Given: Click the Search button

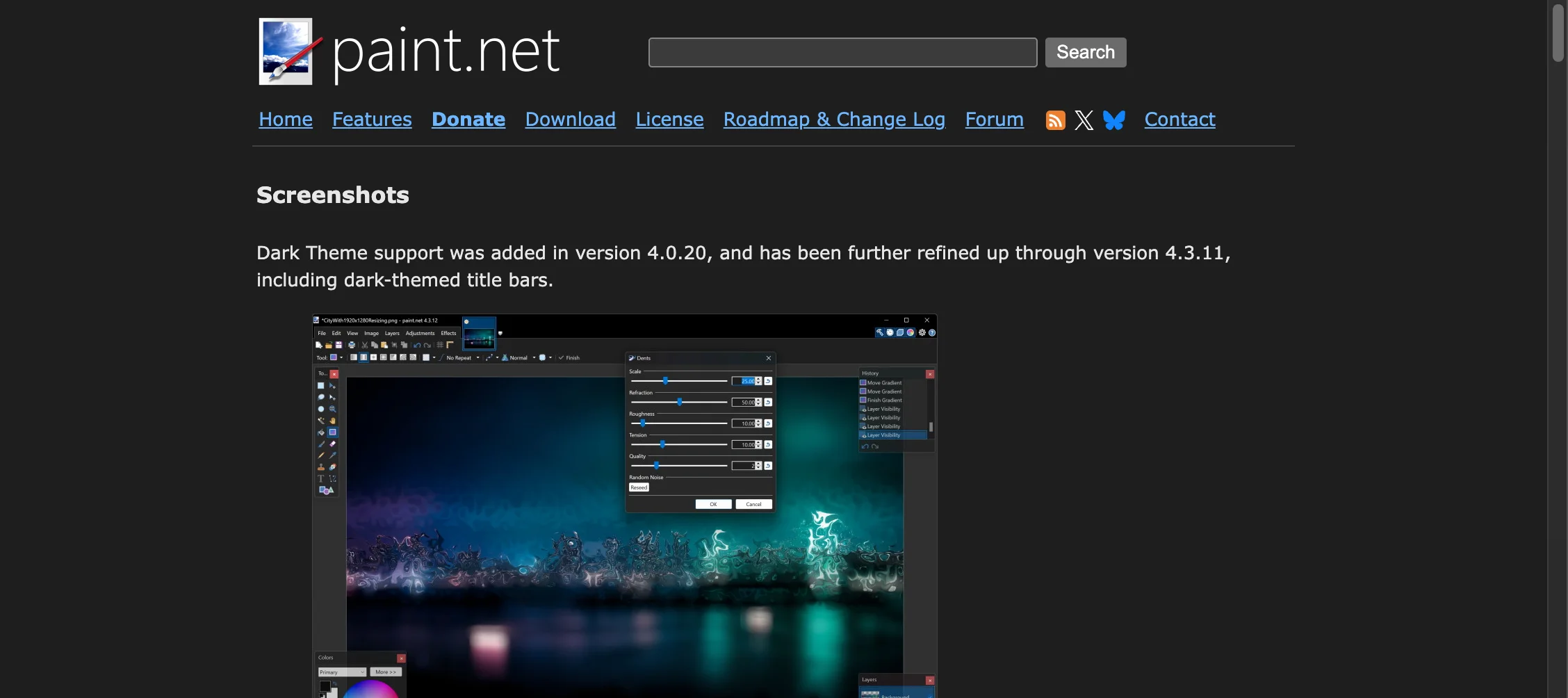Looking at the screenshot, I should tap(1086, 52).
